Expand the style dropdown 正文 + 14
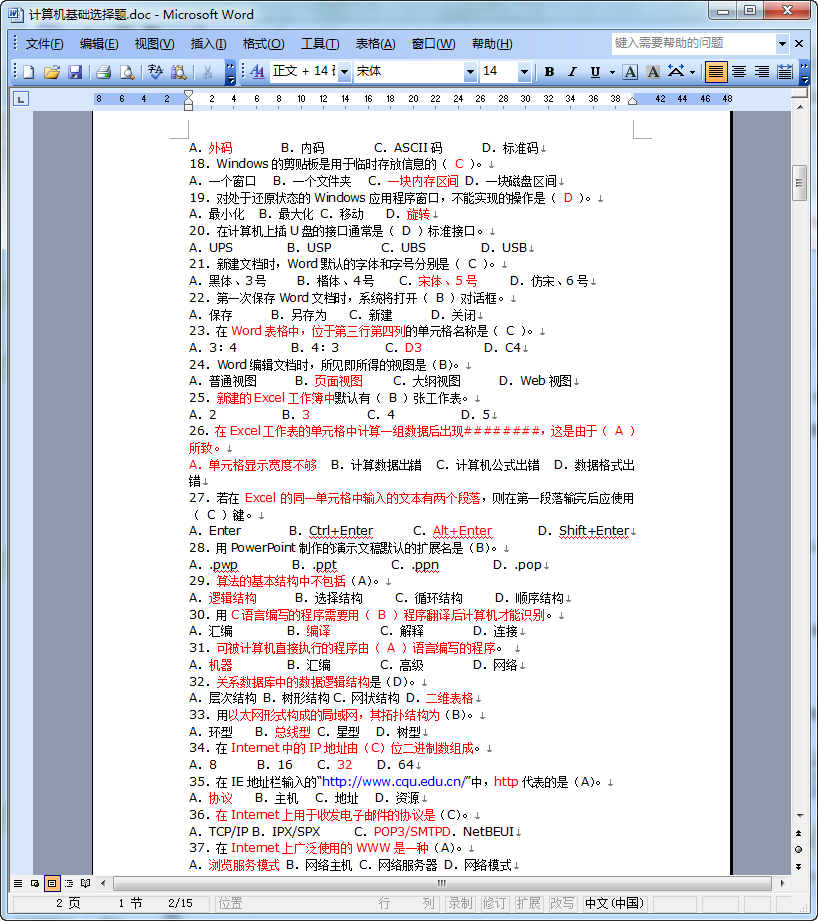 click(x=345, y=72)
